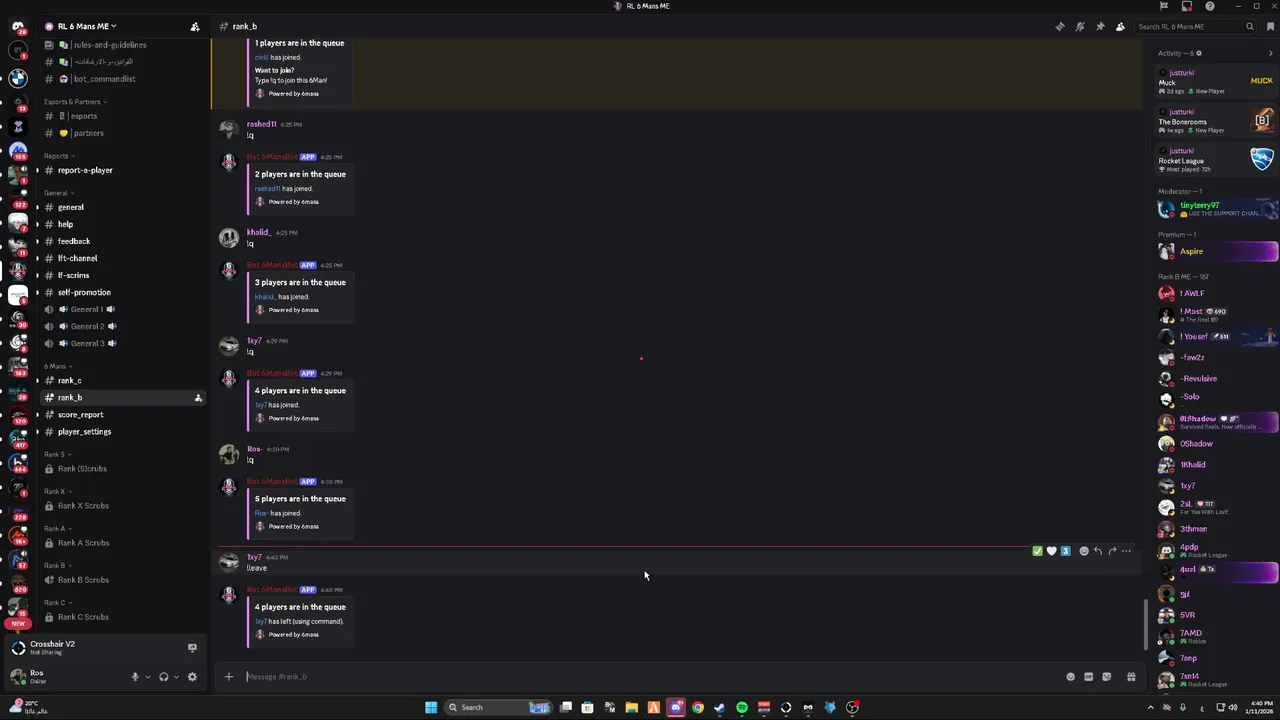Open the threads icon in channel header
The width and height of the screenshot is (1280, 720).
(1060, 26)
